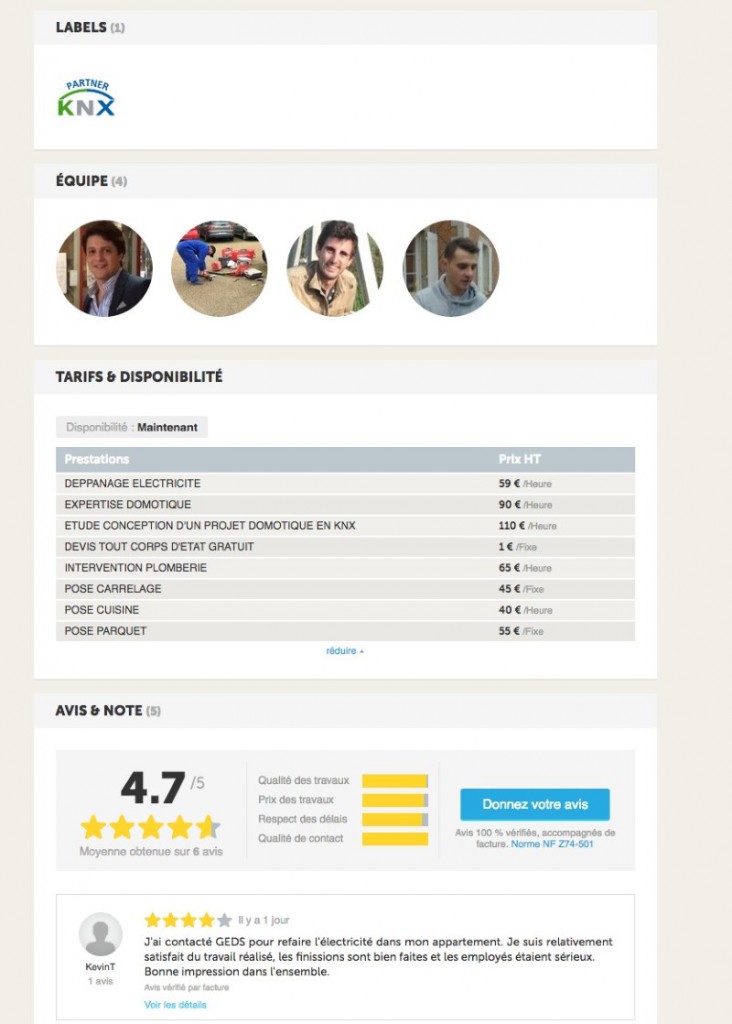Click the KNX Partner label logo

[x=86, y=99]
